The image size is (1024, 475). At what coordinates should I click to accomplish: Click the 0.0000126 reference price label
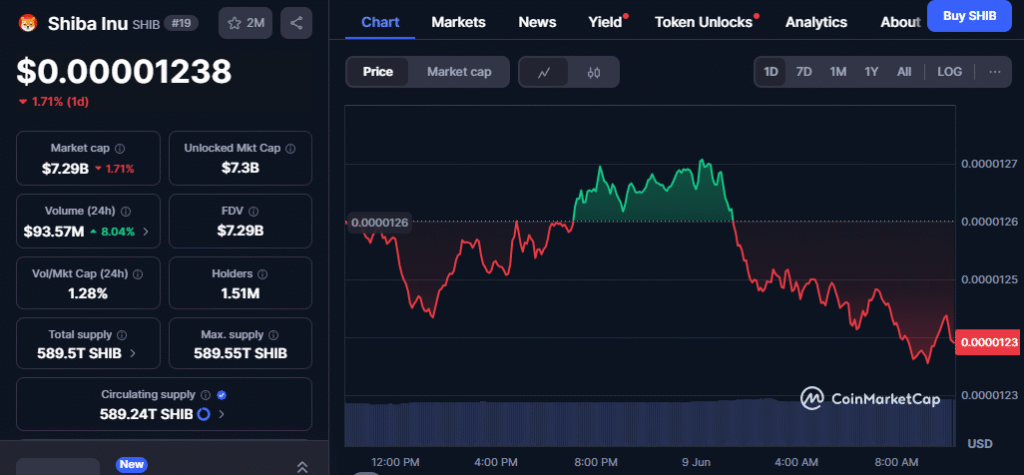(379, 223)
